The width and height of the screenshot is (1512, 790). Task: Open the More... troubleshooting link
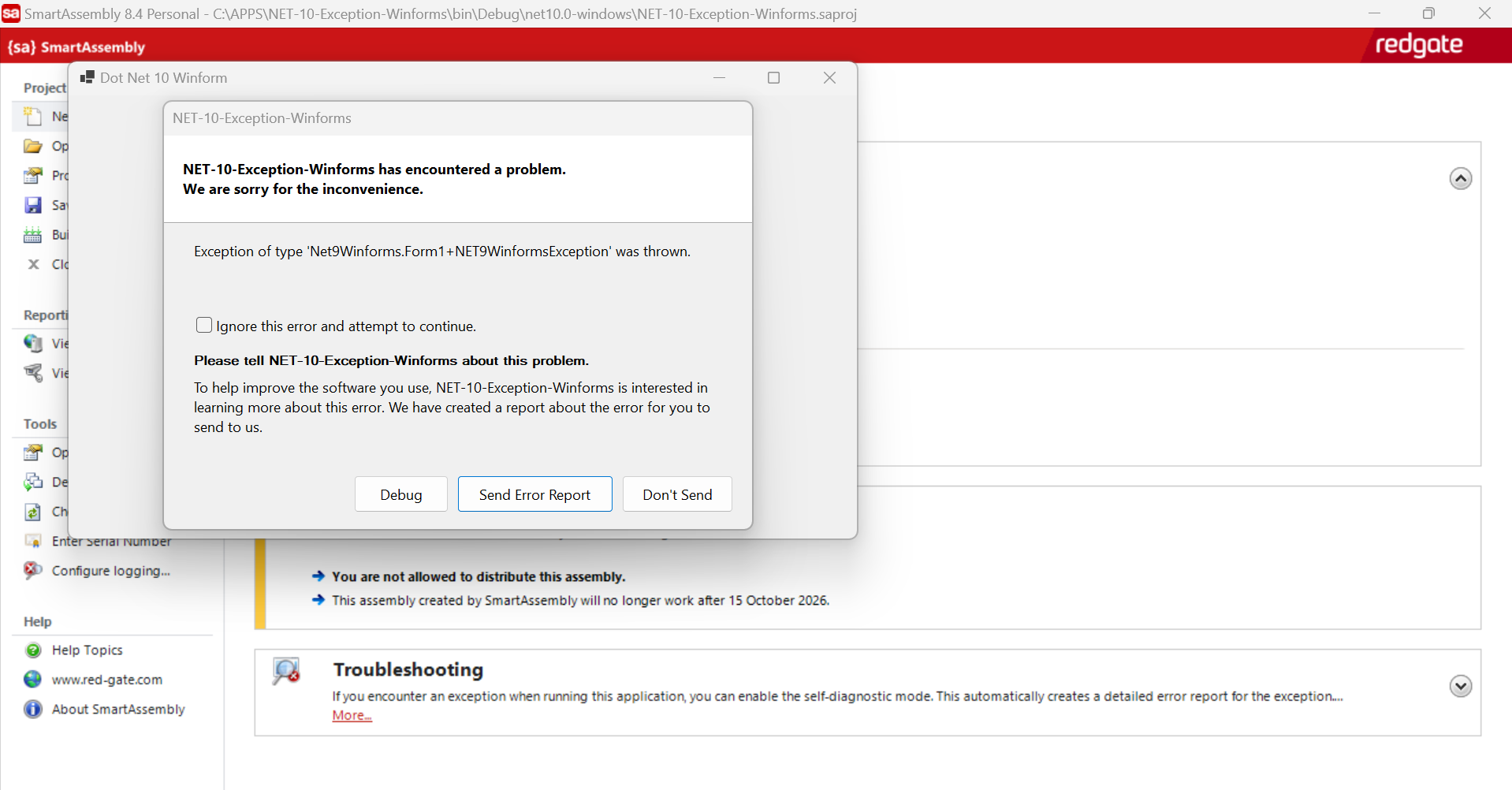point(352,715)
